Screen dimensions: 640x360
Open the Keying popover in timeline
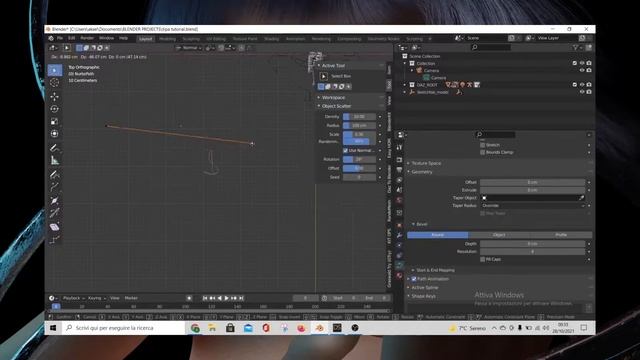click(97, 298)
